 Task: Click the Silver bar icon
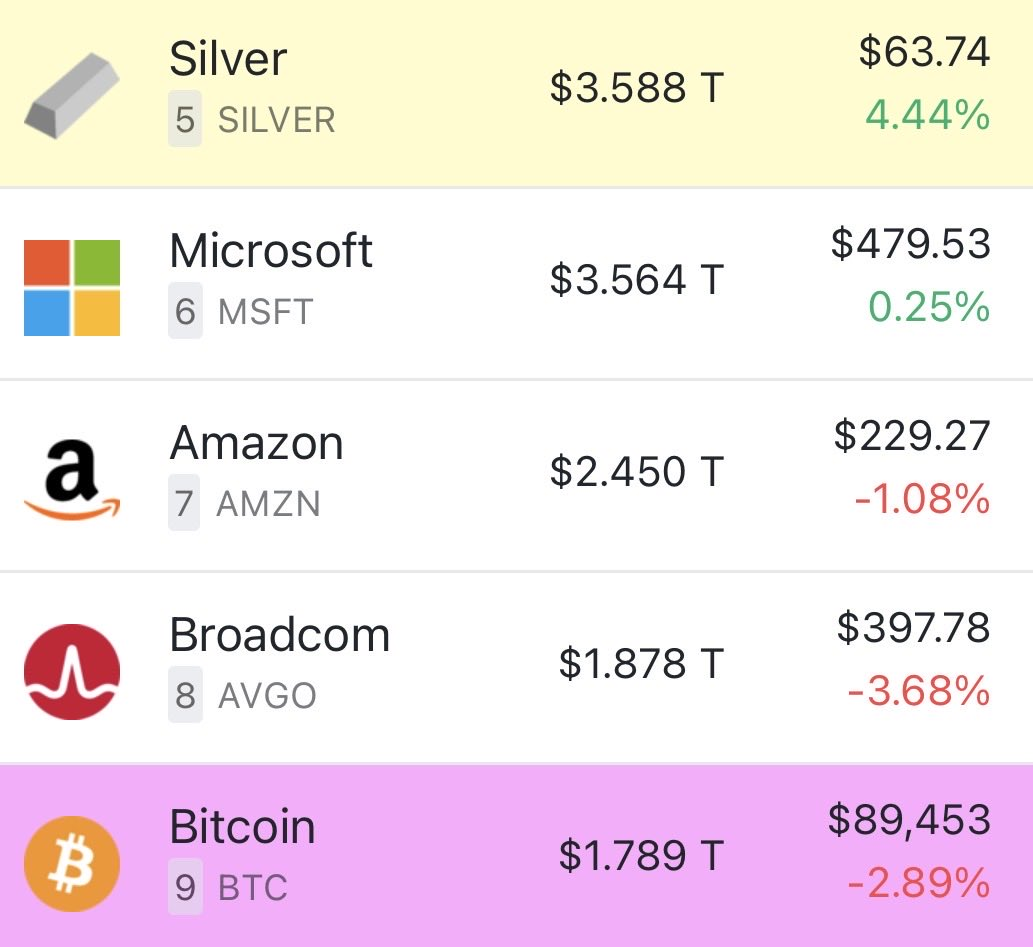click(x=72, y=96)
